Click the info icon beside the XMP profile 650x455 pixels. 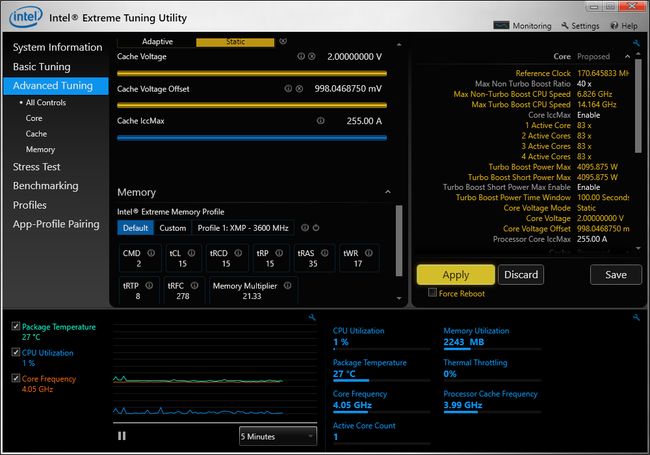click(305, 228)
